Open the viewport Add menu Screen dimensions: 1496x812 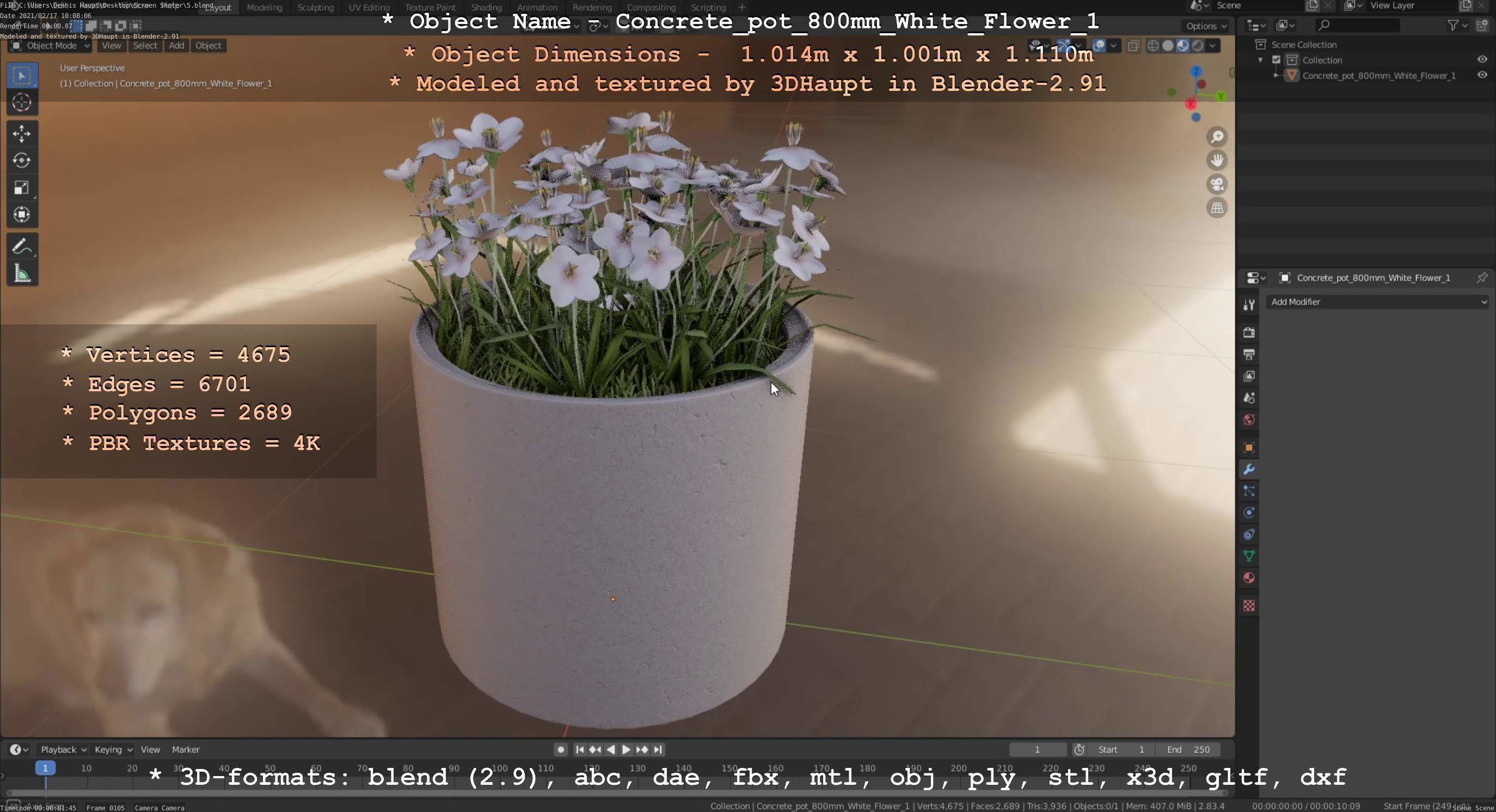[176, 46]
